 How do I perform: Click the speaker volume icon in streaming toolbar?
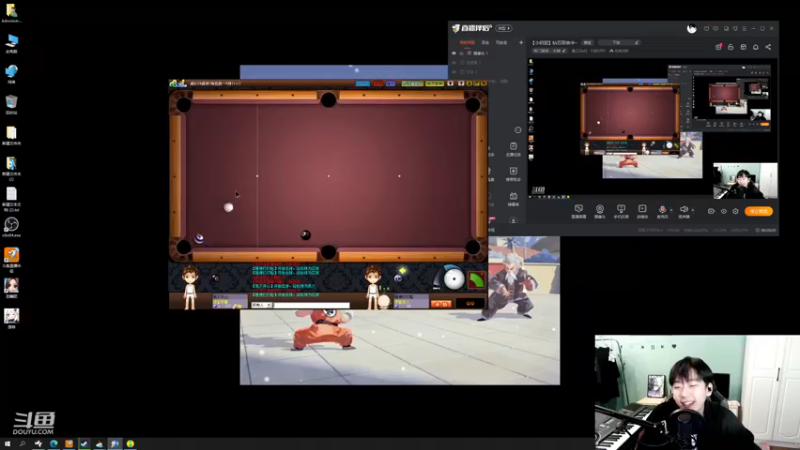tap(684, 209)
